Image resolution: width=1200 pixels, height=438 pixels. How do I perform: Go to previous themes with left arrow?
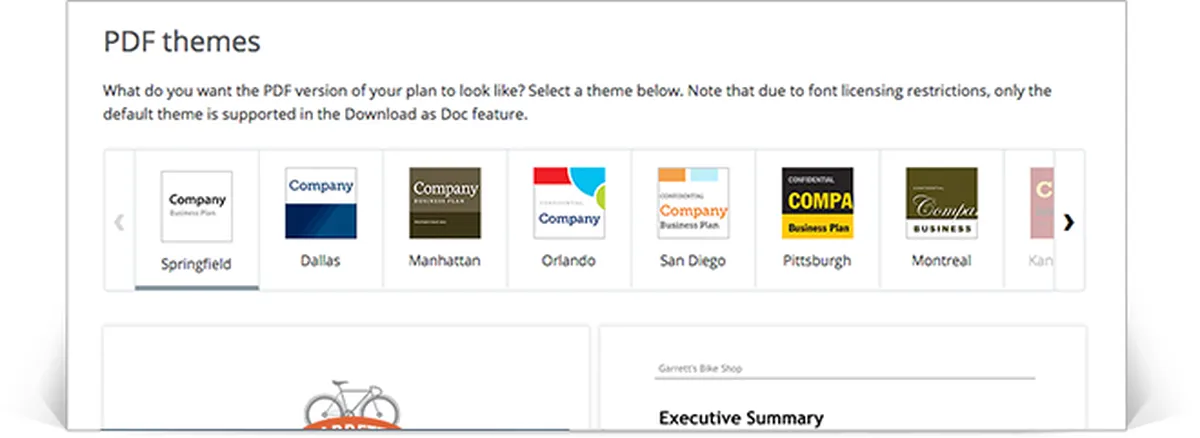tap(119, 222)
